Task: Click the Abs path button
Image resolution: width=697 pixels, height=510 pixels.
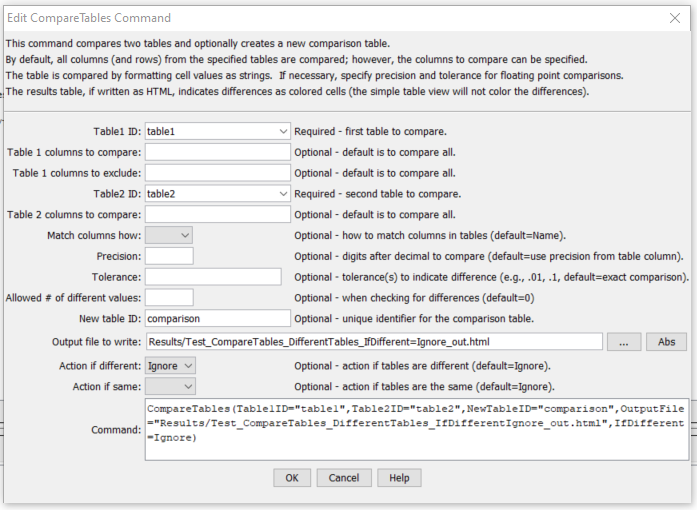Action: pos(666,342)
